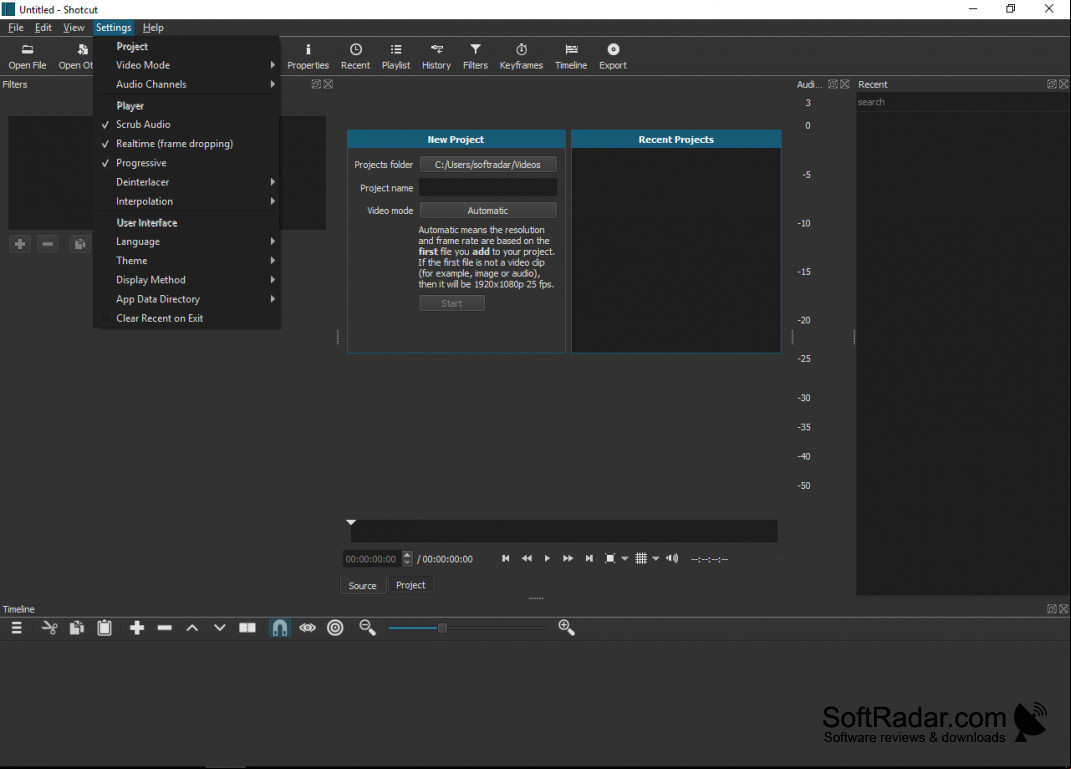
Task: Open the Edit menu
Action: [43, 27]
